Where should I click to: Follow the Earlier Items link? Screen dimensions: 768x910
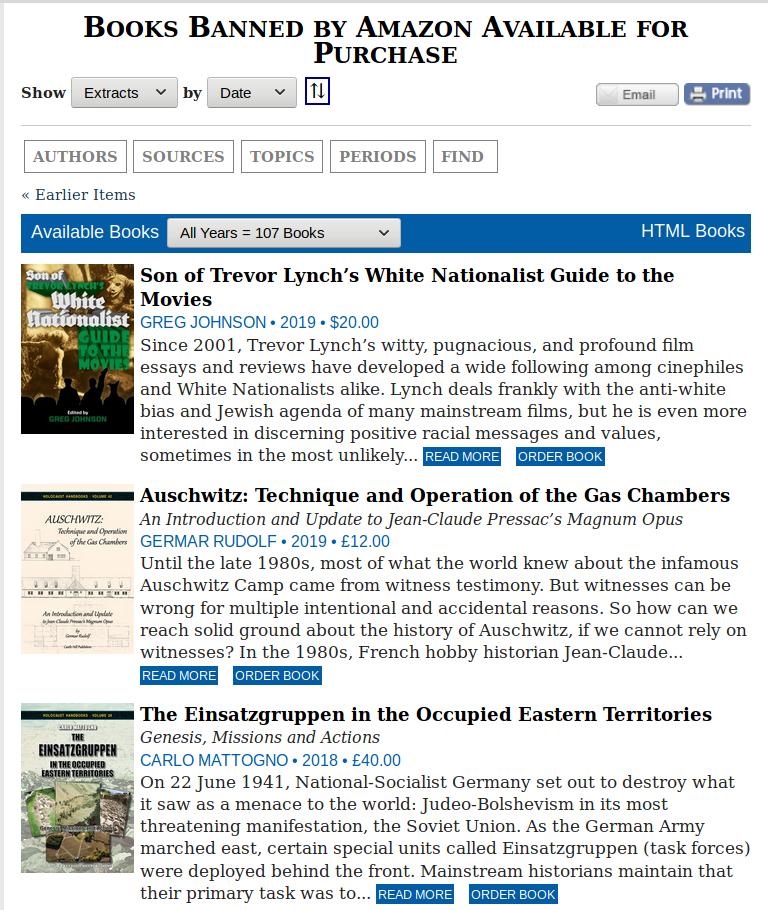click(x=78, y=194)
